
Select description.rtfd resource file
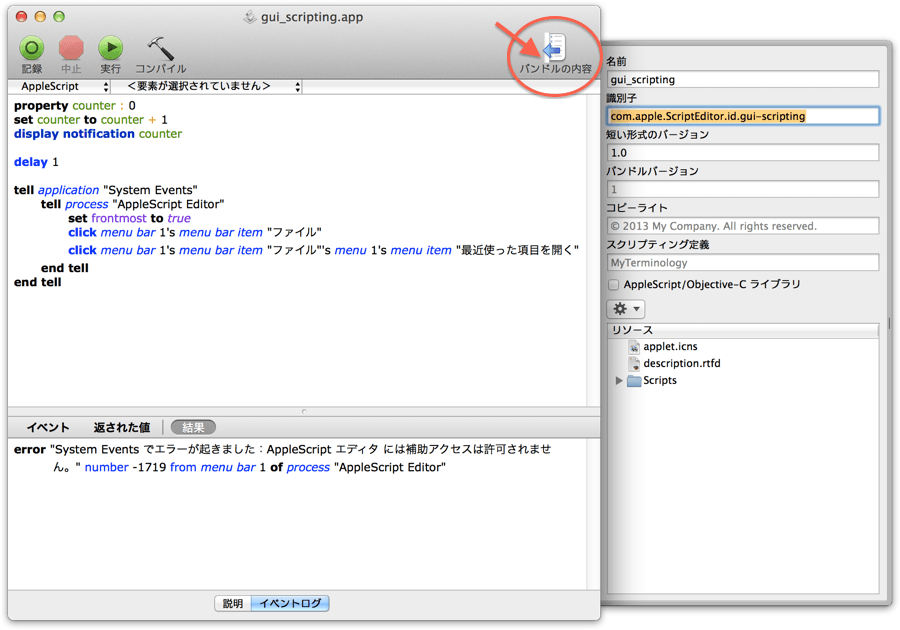[681, 363]
